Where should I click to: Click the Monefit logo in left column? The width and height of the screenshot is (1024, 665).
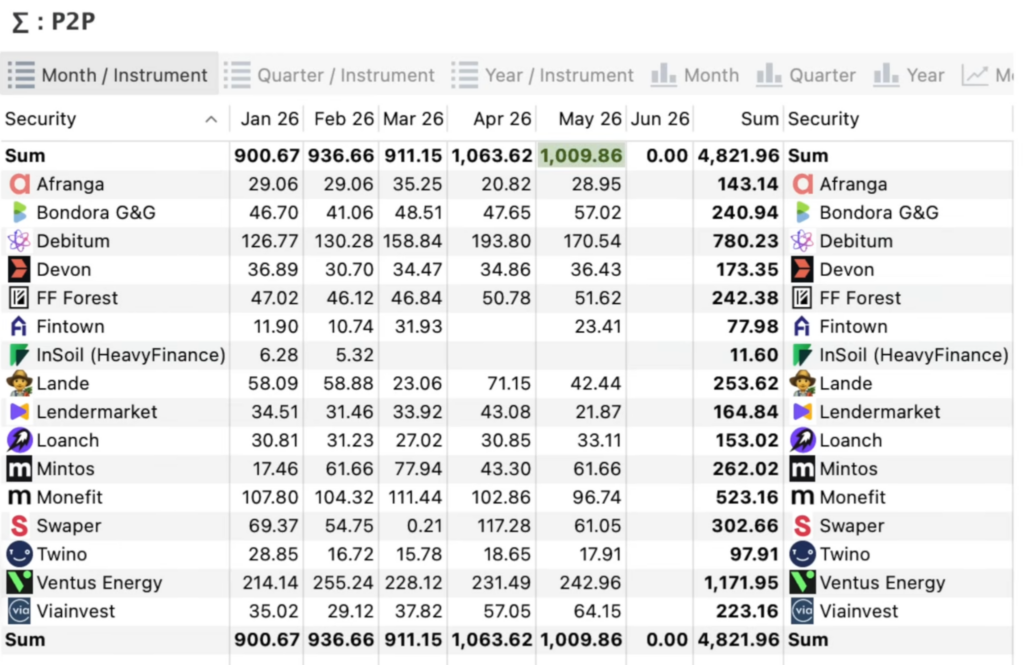(19, 497)
